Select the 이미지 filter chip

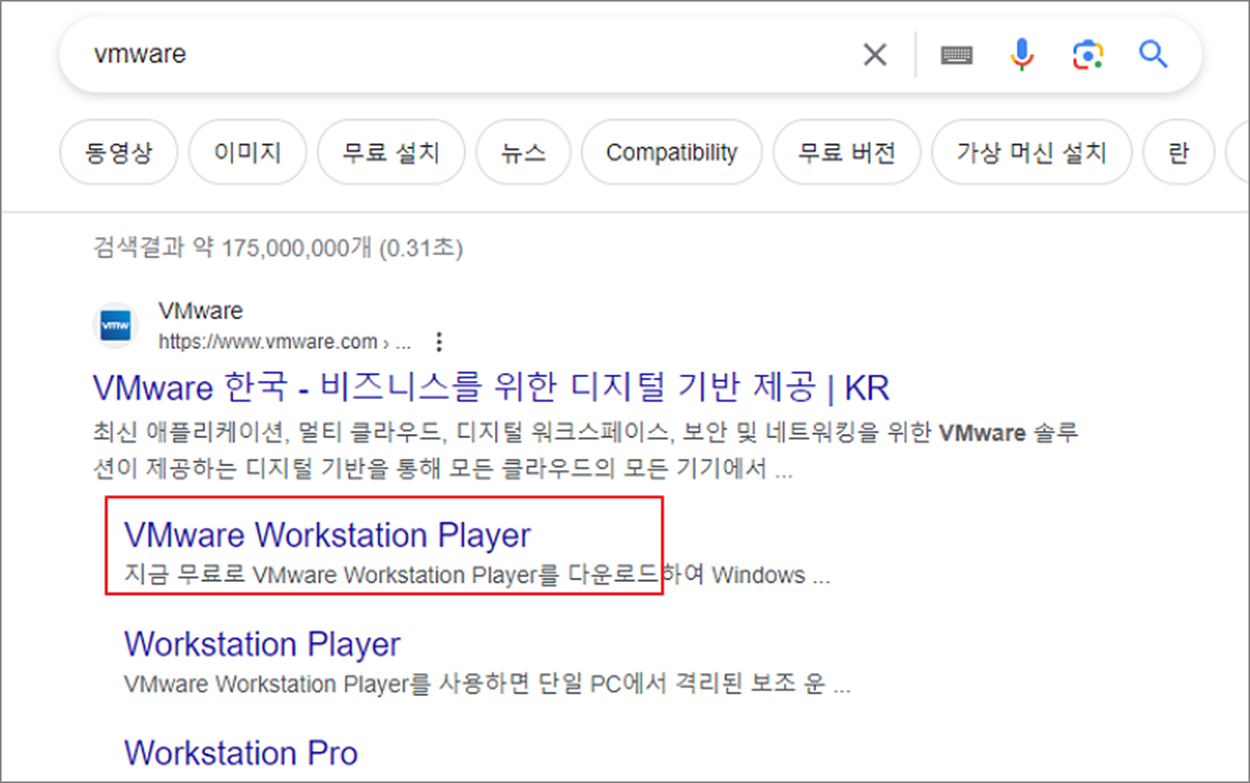[x=248, y=152]
